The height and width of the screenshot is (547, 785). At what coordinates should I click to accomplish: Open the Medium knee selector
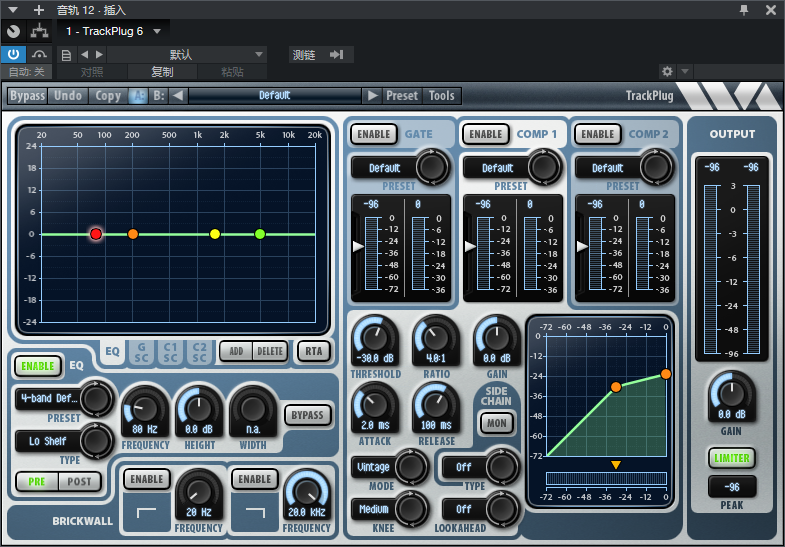(373, 509)
